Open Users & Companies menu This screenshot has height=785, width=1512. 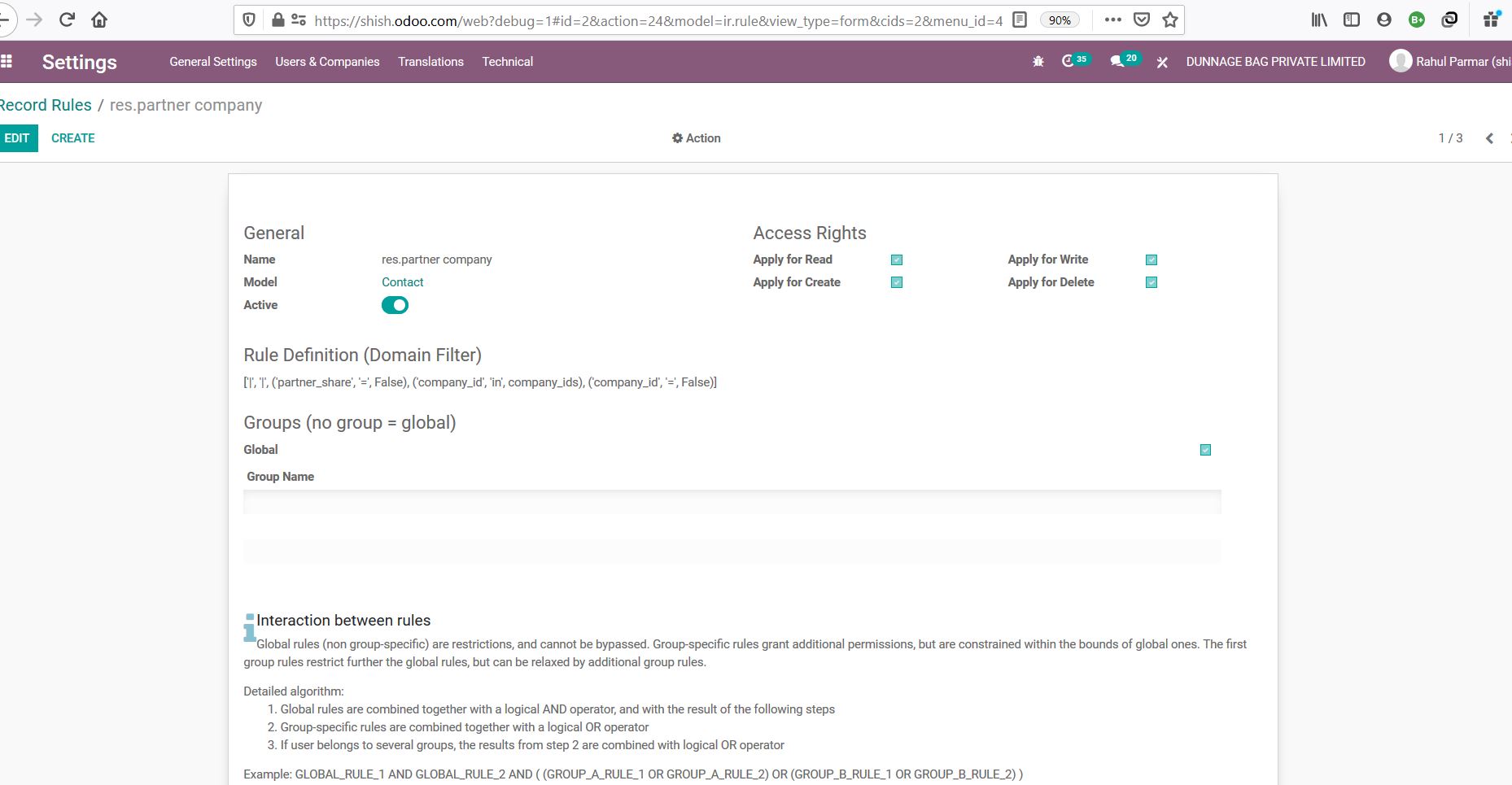tap(327, 62)
